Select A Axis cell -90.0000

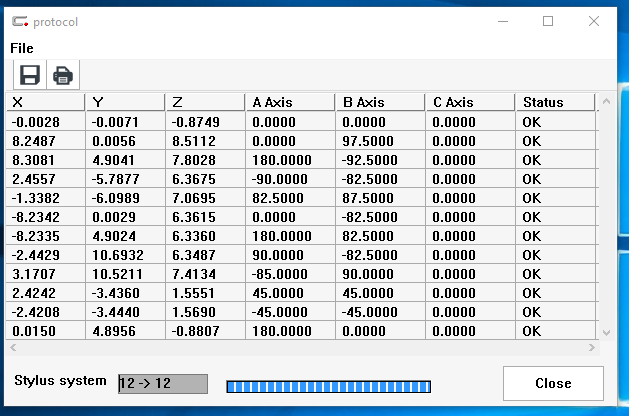pyautogui.click(x=290, y=179)
